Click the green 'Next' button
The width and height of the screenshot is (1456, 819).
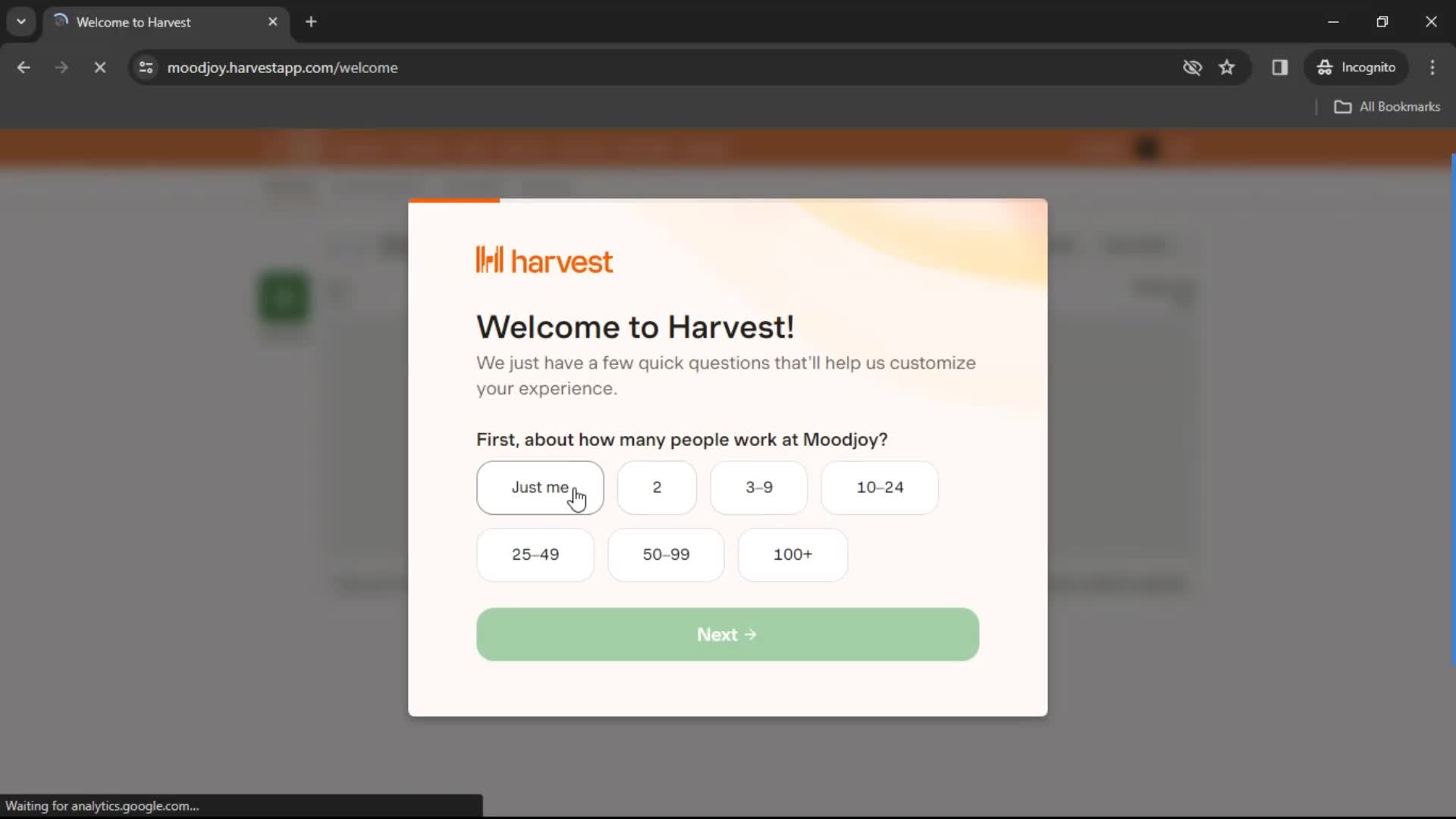(728, 634)
